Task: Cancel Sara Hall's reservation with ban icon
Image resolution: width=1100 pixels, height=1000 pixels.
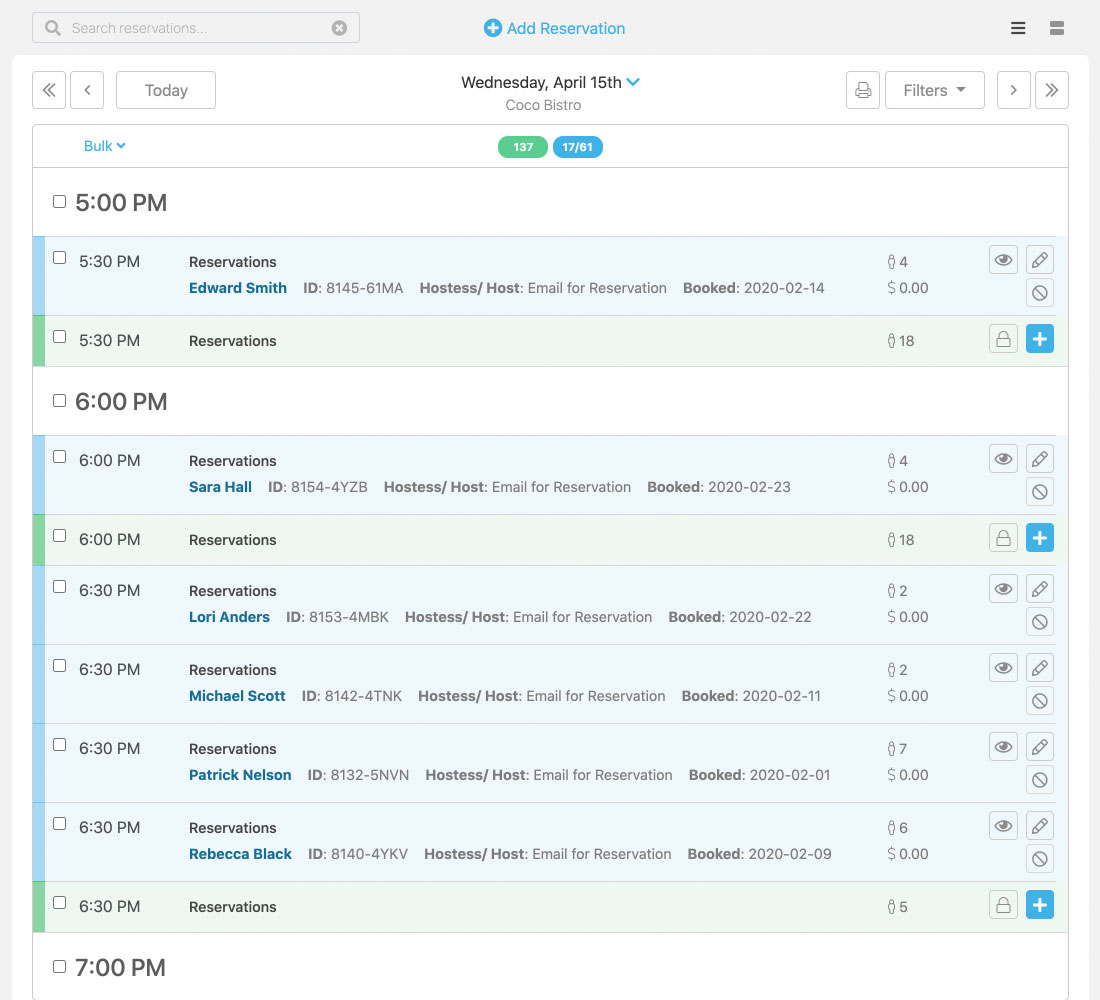Action: pos(1040,492)
